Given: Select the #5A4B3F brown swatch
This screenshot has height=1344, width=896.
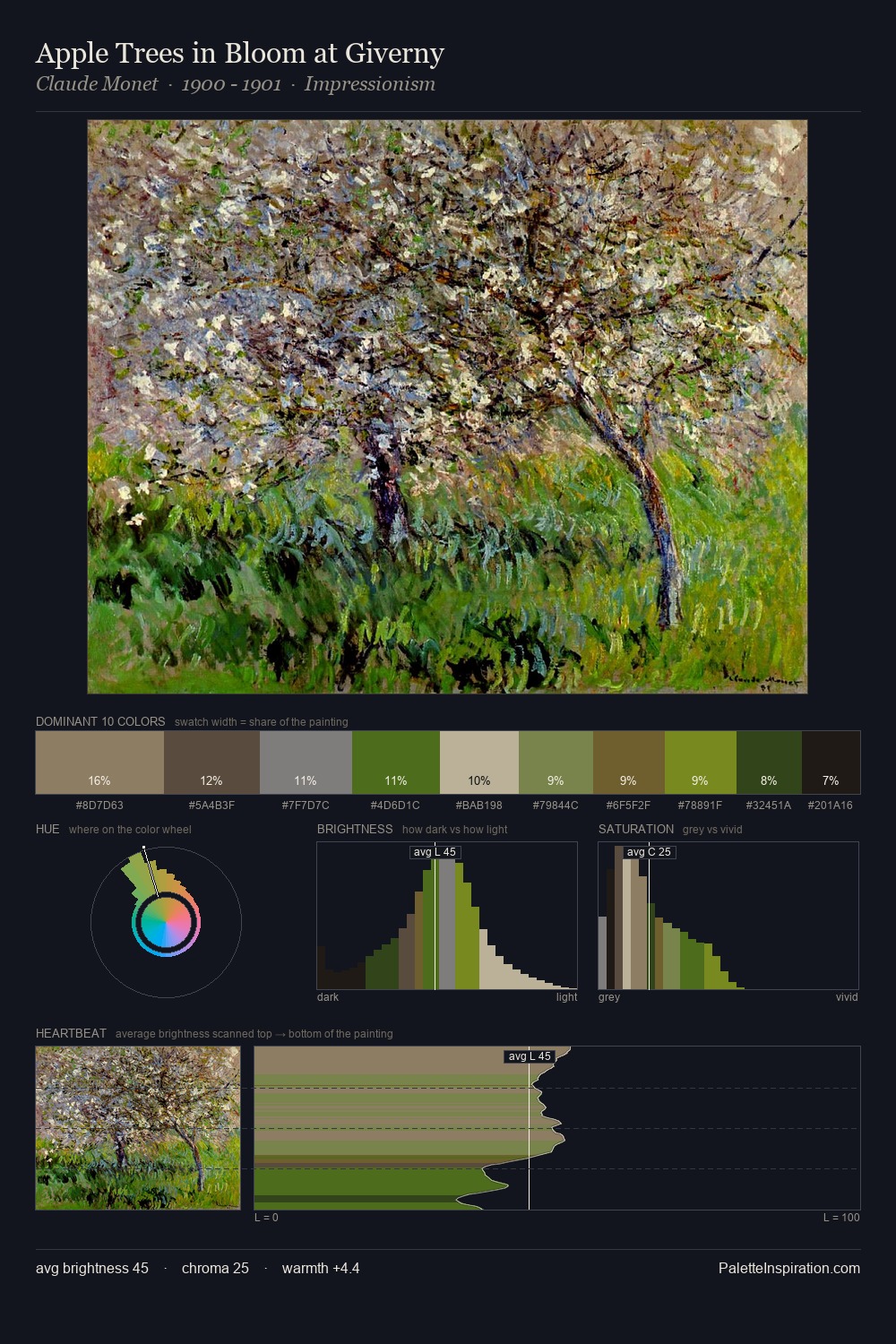Looking at the screenshot, I should pyautogui.click(x=211, y=762).
